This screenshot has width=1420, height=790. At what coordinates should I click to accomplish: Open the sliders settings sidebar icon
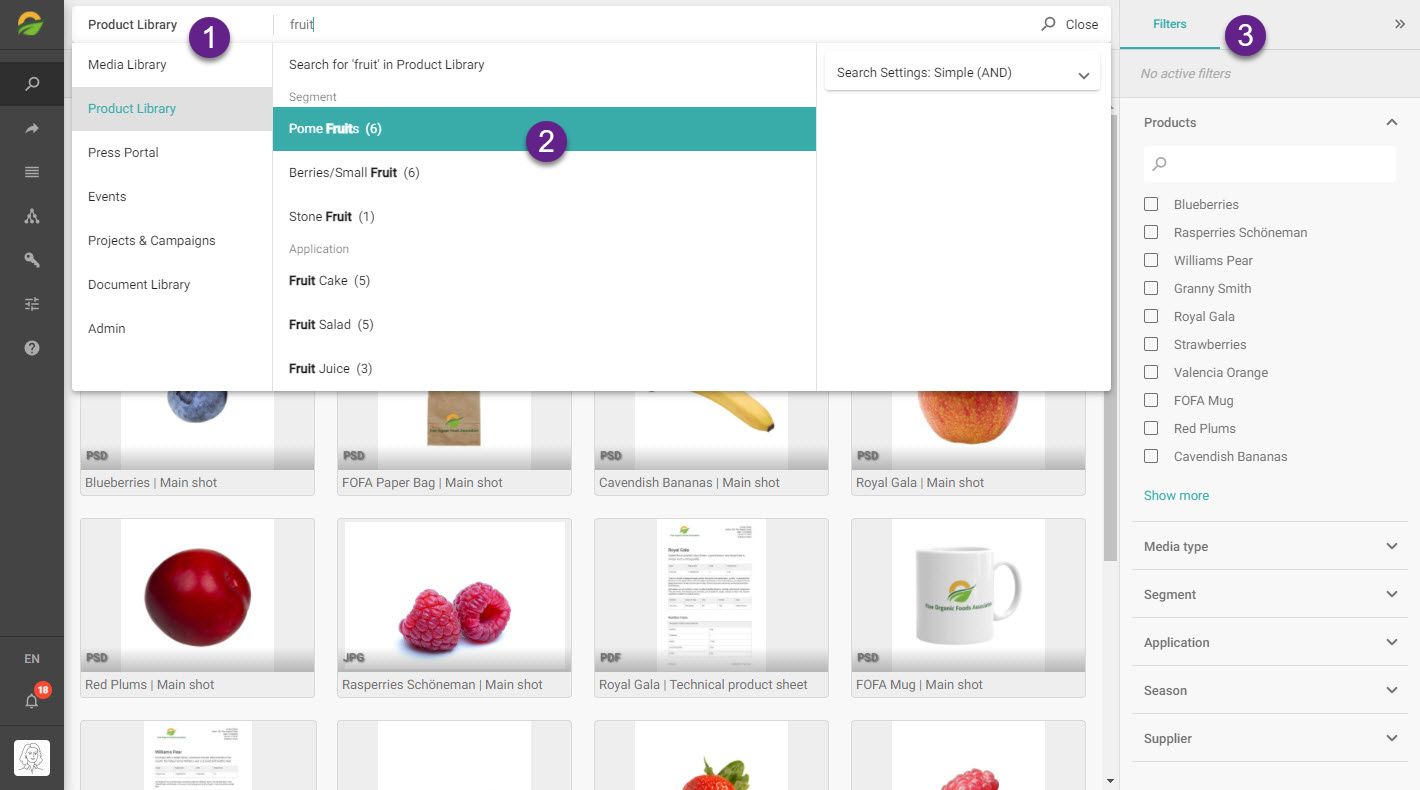point(32,304)
